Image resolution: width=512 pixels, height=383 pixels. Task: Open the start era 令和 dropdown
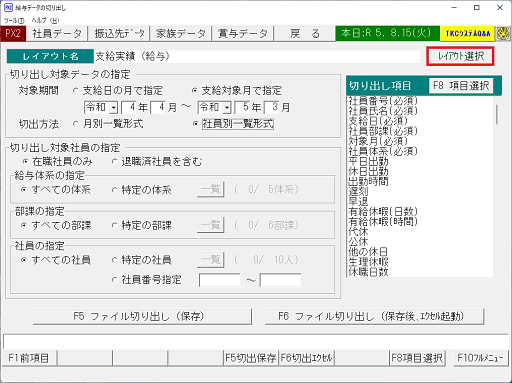[114, 107]
